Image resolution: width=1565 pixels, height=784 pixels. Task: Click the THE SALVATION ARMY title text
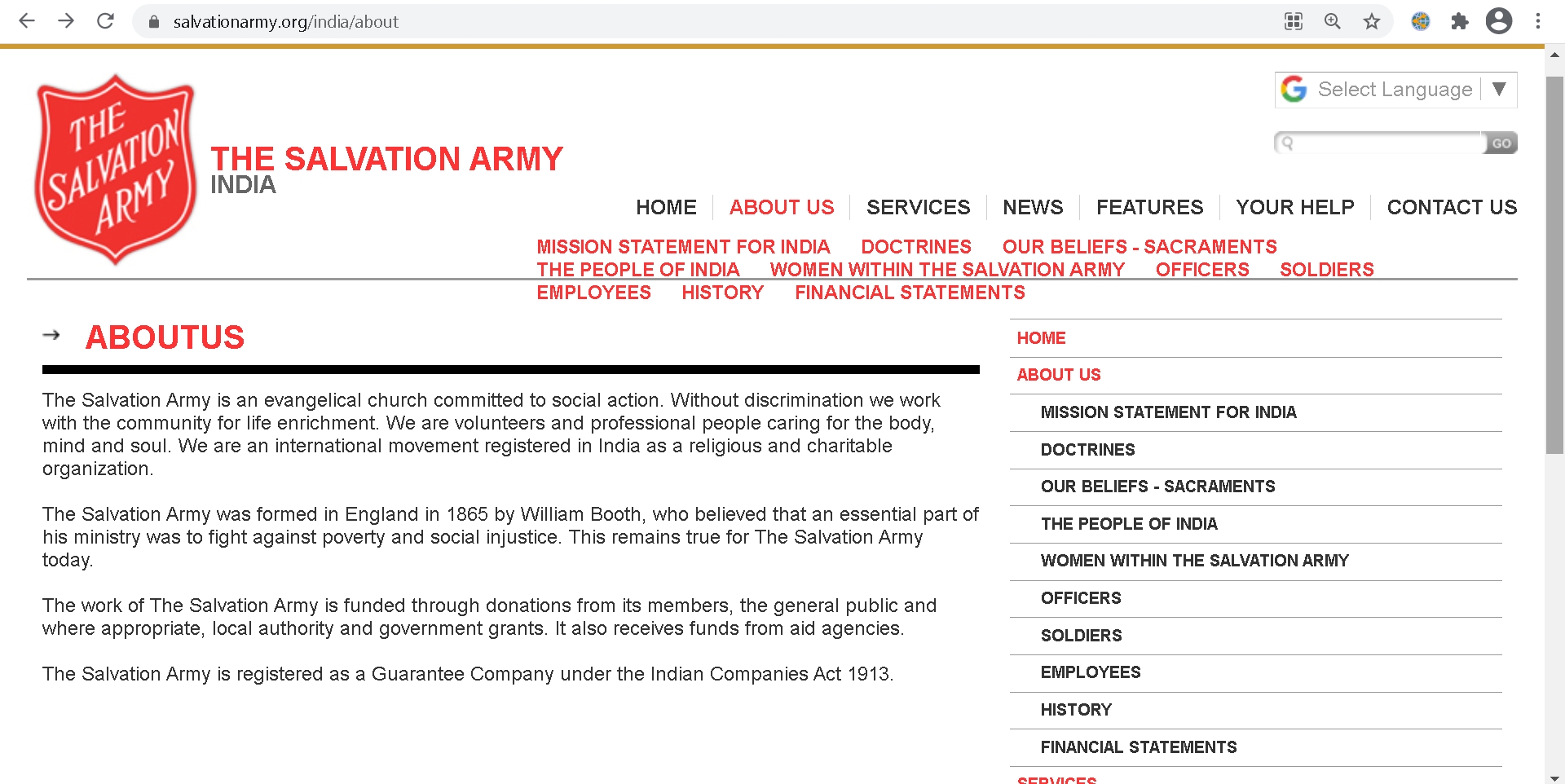386,159
